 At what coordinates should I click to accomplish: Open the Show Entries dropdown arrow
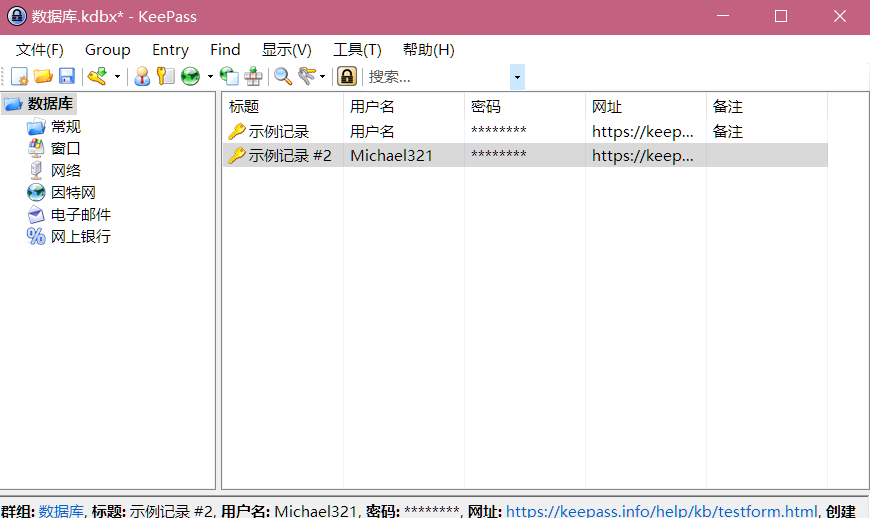tap(322, 76)
